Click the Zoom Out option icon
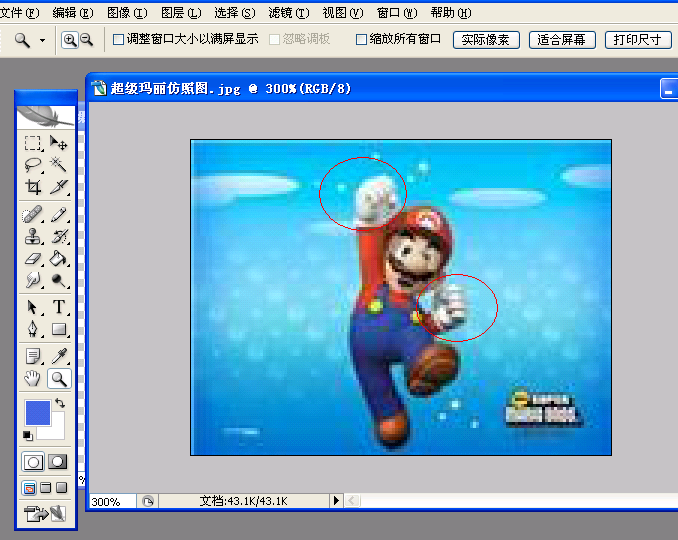Screen dimensions: 678x540 pos(87,40)
